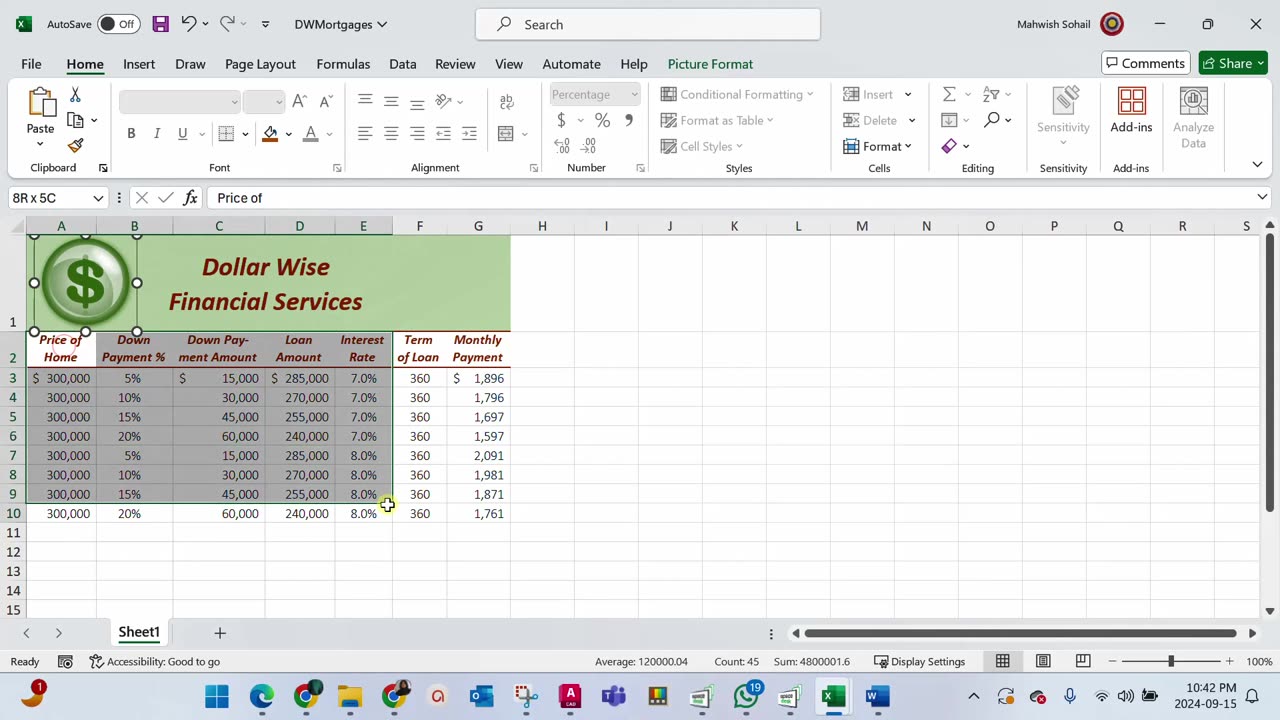Click the Paste clipboard icon
Screen dimensions: 1280x720
pyautogui.click(x=41, y=103)
